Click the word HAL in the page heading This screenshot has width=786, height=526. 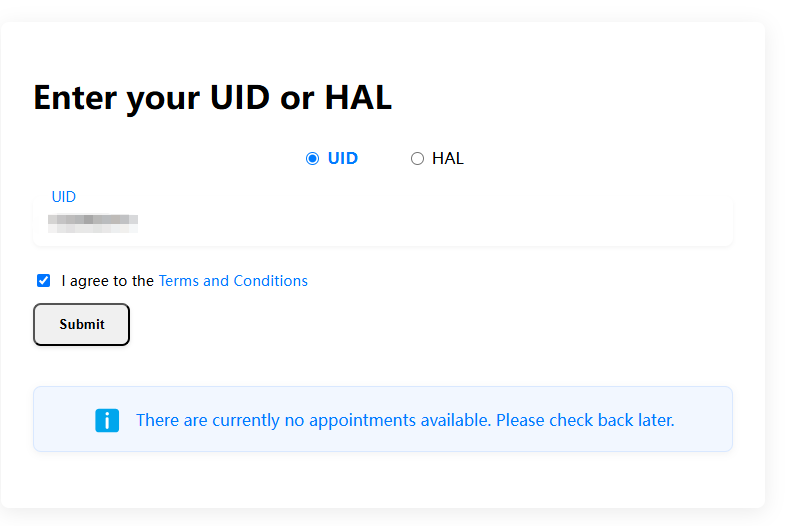358,98
